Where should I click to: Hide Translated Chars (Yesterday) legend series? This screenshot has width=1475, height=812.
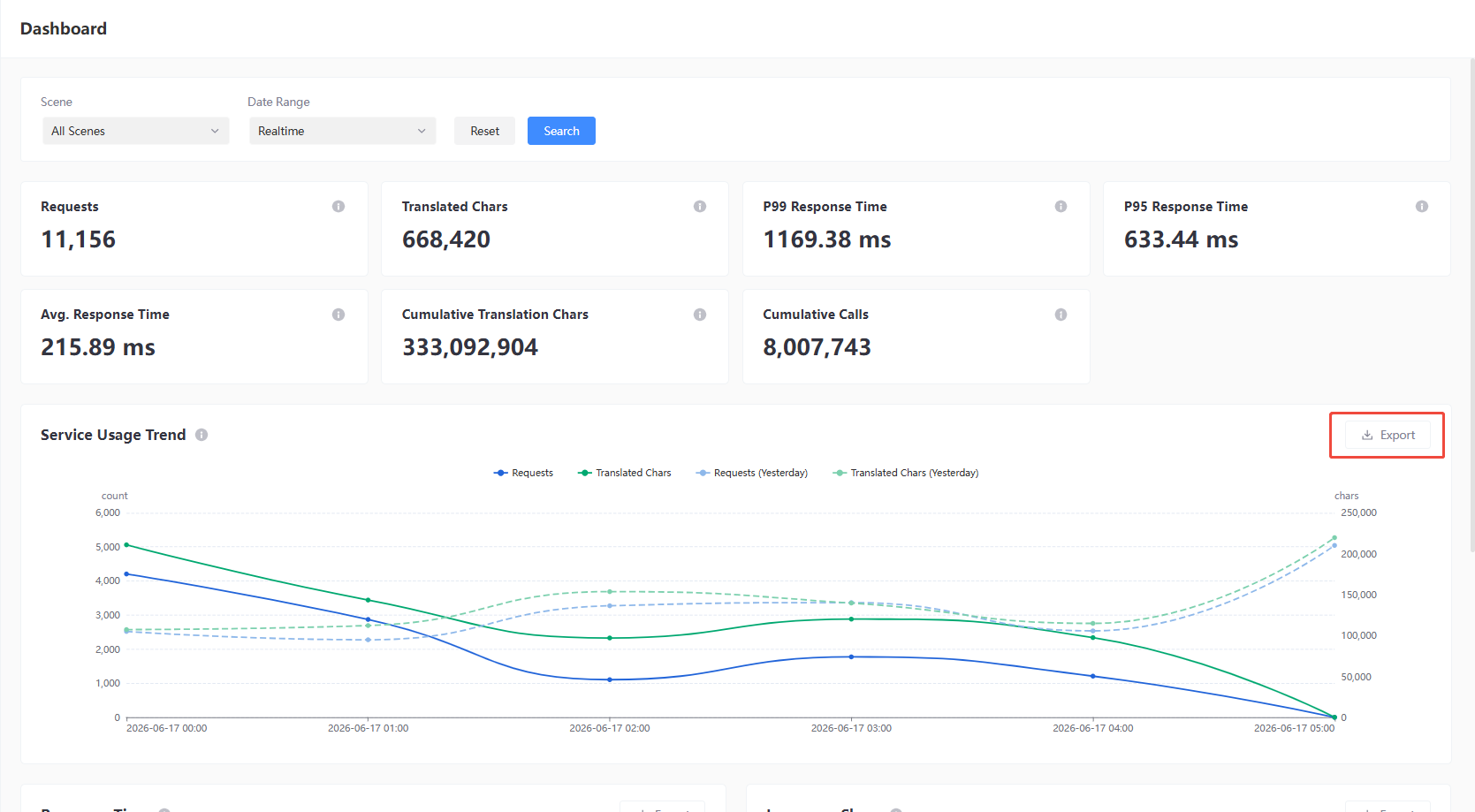coord(906,473)
